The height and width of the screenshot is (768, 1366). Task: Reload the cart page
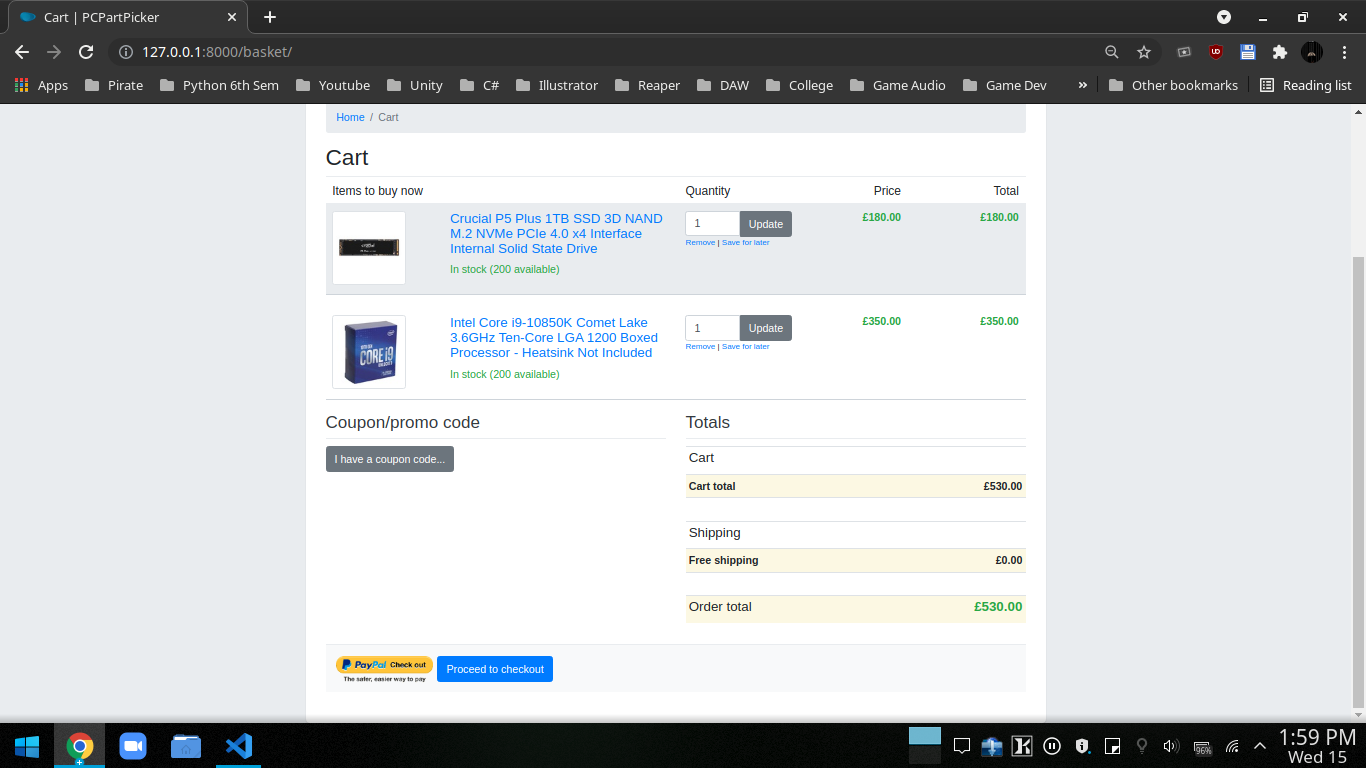point(86,52)
